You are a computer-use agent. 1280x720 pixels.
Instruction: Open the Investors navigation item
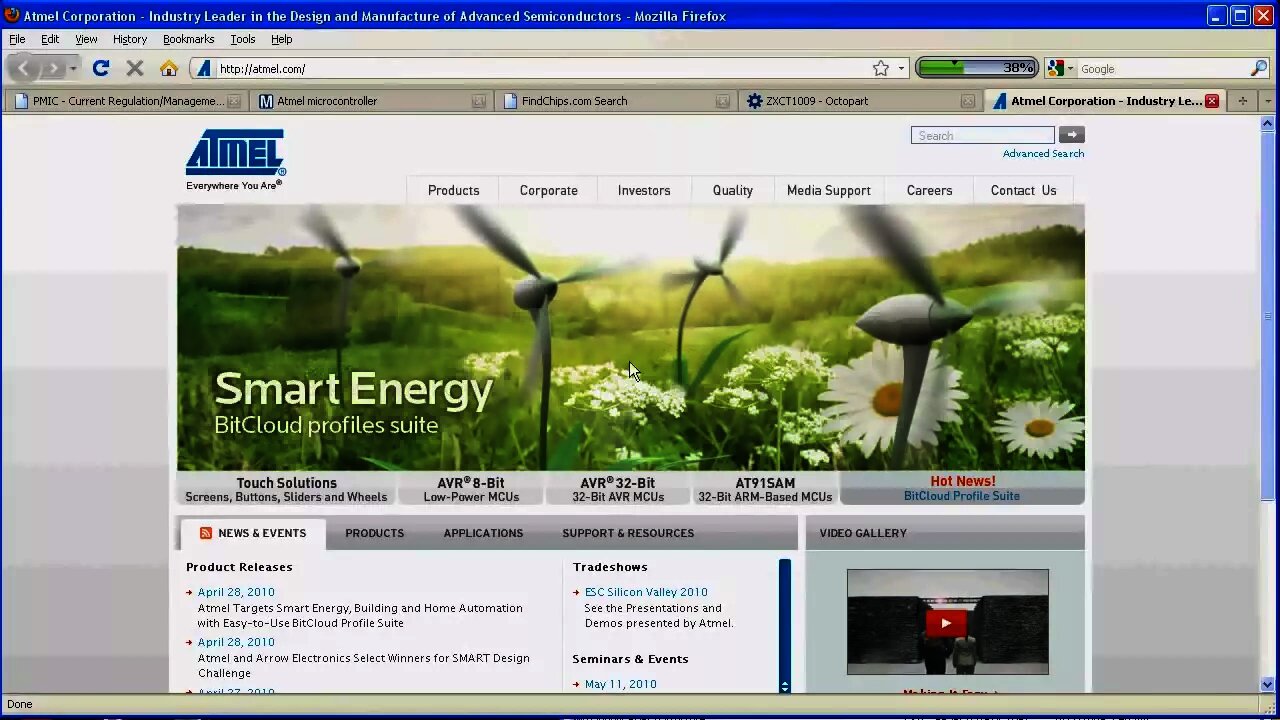click(644, 190)
